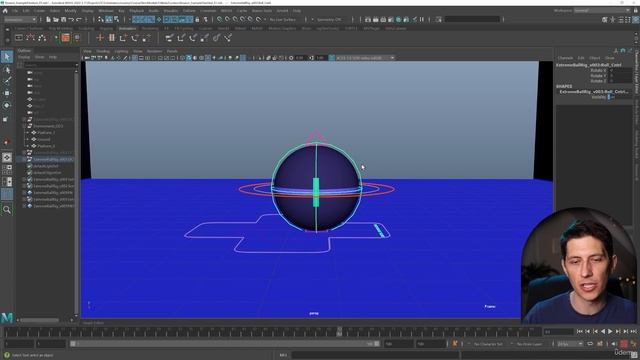Click the Playblast shelf icon
The image size is (640, 360).
tap(19, 38)
